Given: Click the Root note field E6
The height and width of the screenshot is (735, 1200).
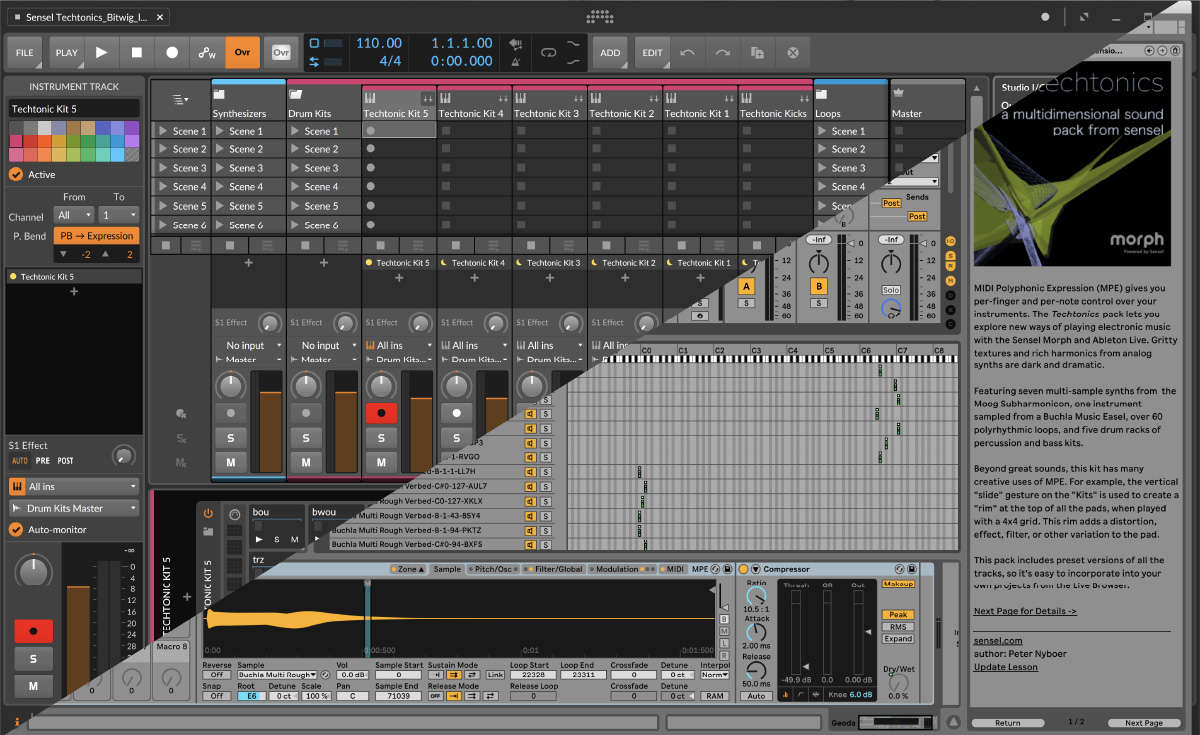Looking at the screenshot, I should click(x=250, y=696).
